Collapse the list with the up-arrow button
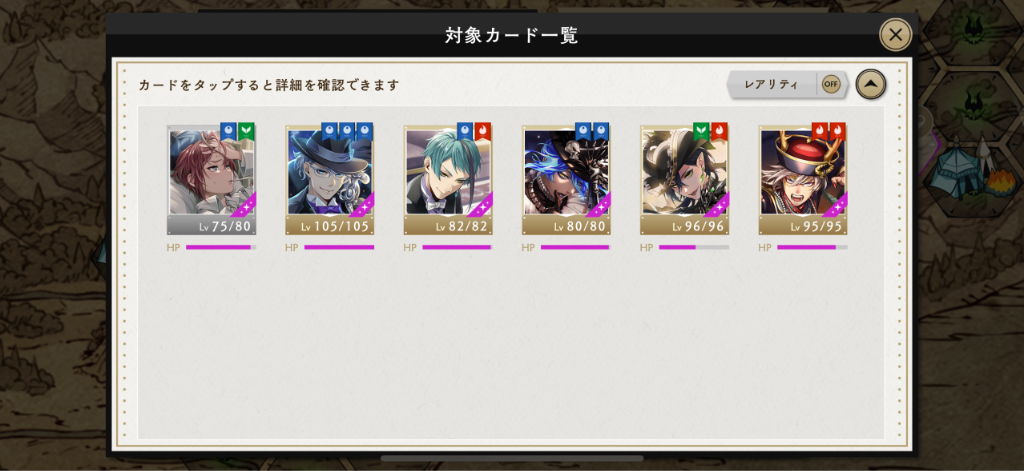This screenshot has width=1024, height=471. [871, 84]
